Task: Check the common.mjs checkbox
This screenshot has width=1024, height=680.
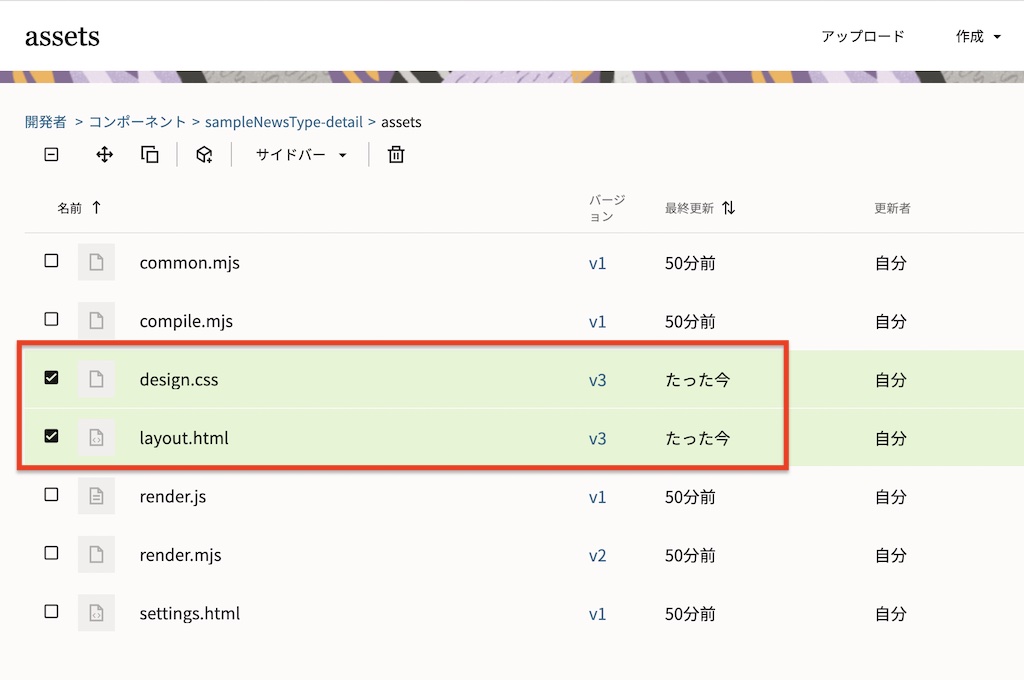Action: pos(52,261)
